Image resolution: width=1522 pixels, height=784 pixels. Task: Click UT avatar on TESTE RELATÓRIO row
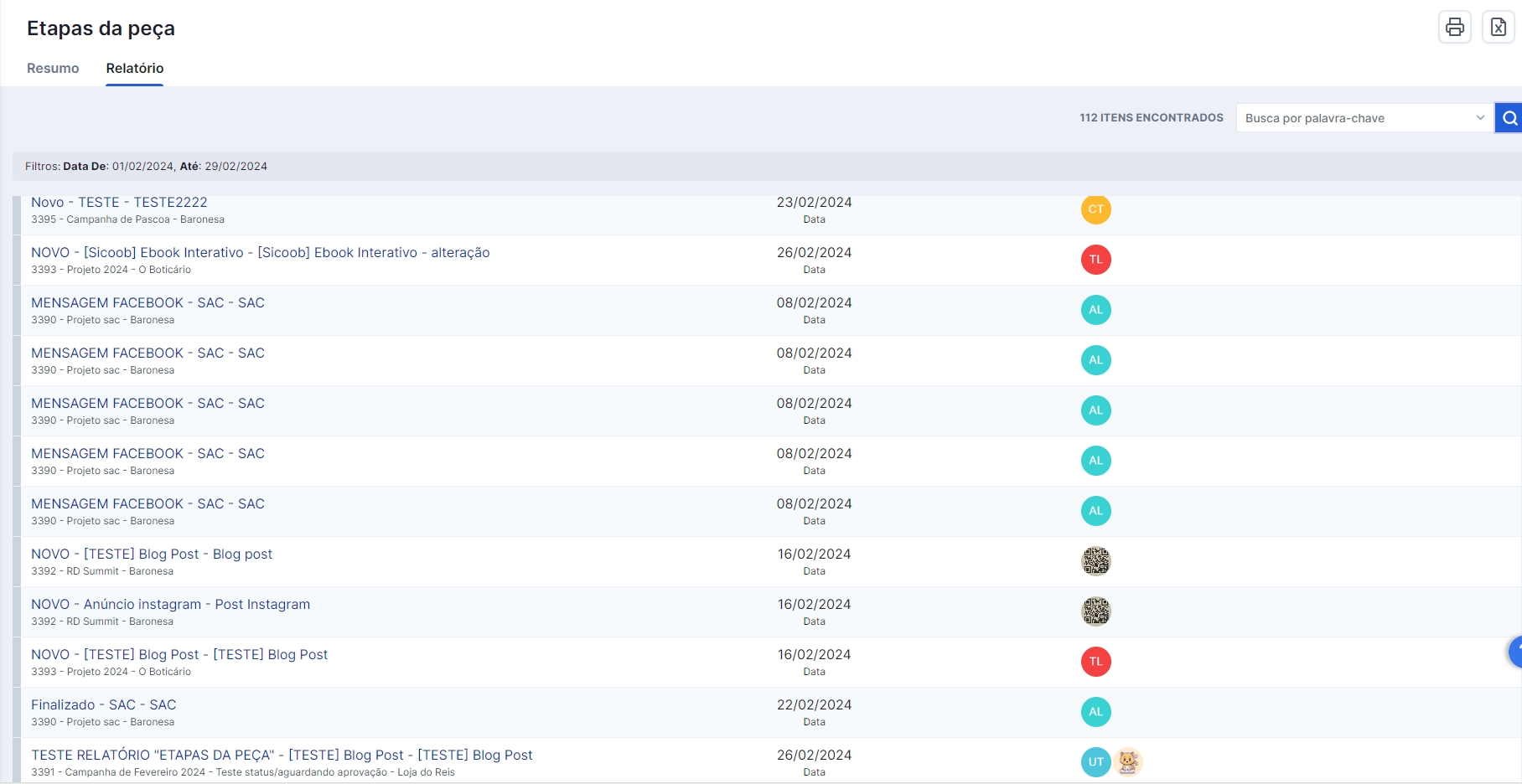click(x=1096, y=762)
